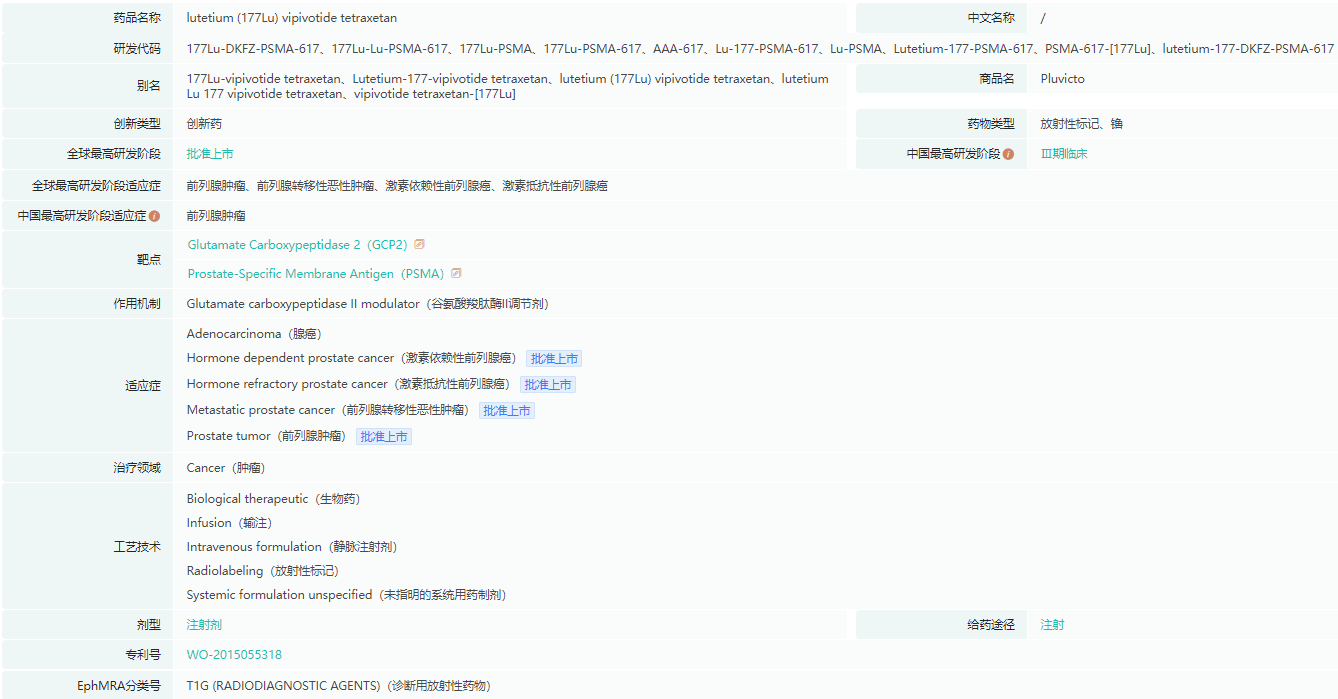
Task: Click III期临床 China phase link
Action: click(1064, 154)
